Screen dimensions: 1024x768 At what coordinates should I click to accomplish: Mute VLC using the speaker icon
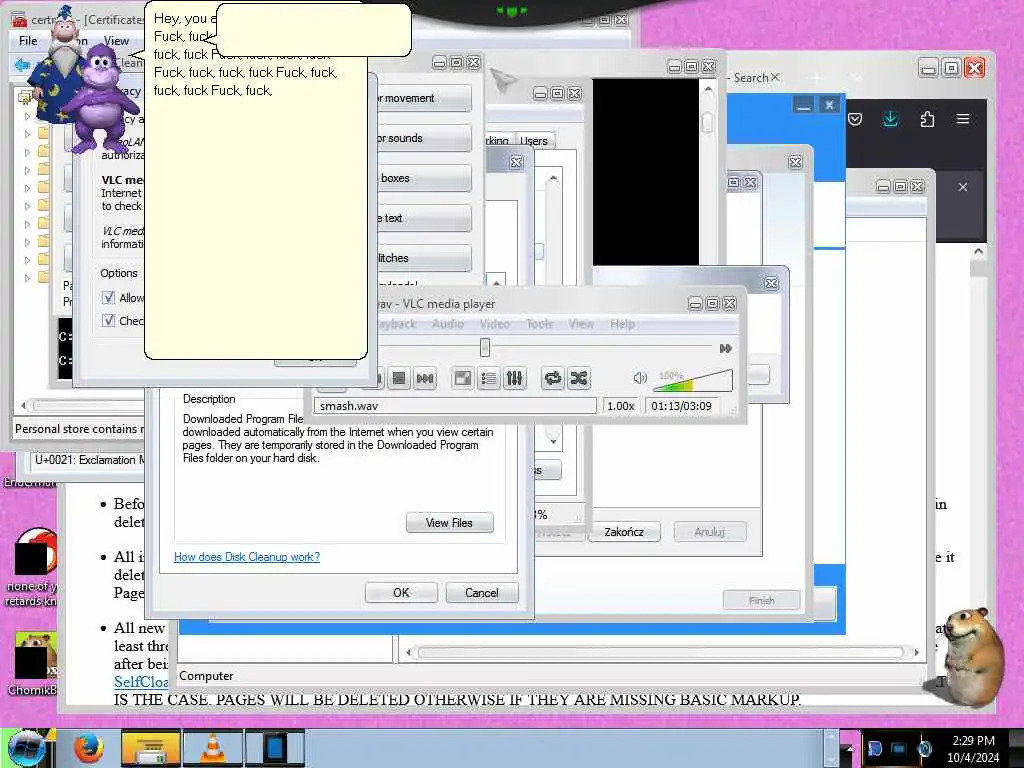(640, 377)
